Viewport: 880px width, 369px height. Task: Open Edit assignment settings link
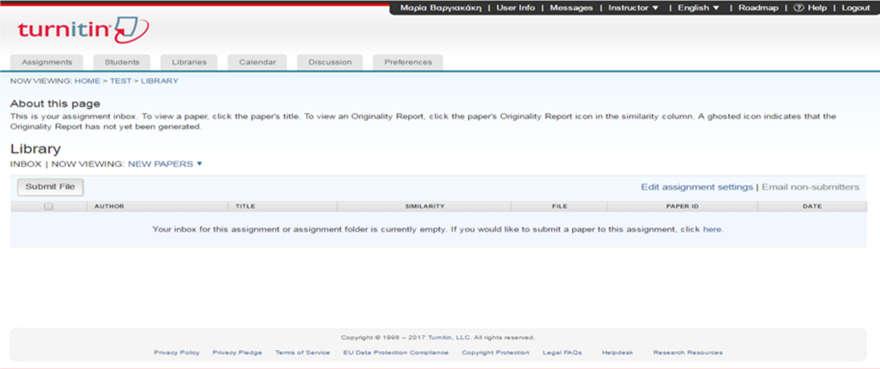coord(696,187)
